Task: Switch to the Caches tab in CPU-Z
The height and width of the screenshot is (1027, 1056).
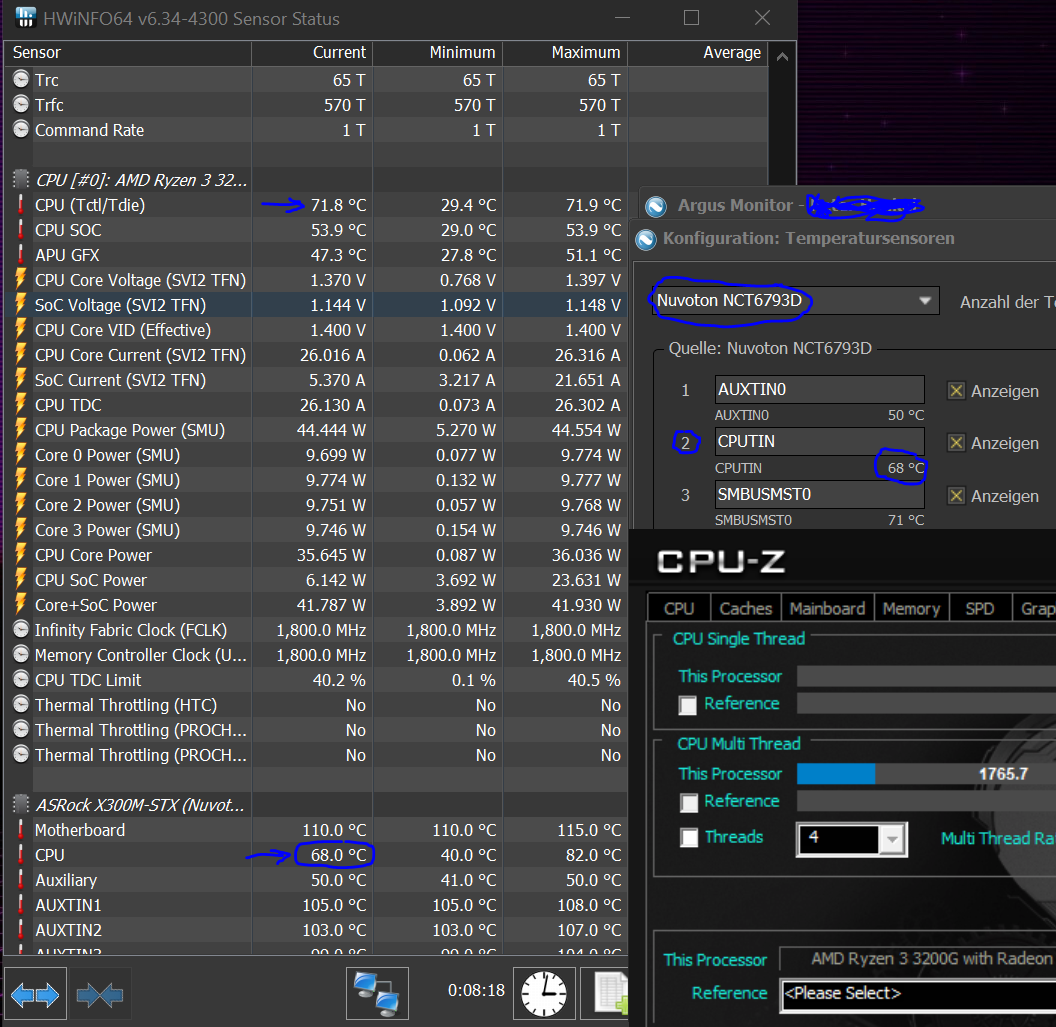Action: point(746,608)
